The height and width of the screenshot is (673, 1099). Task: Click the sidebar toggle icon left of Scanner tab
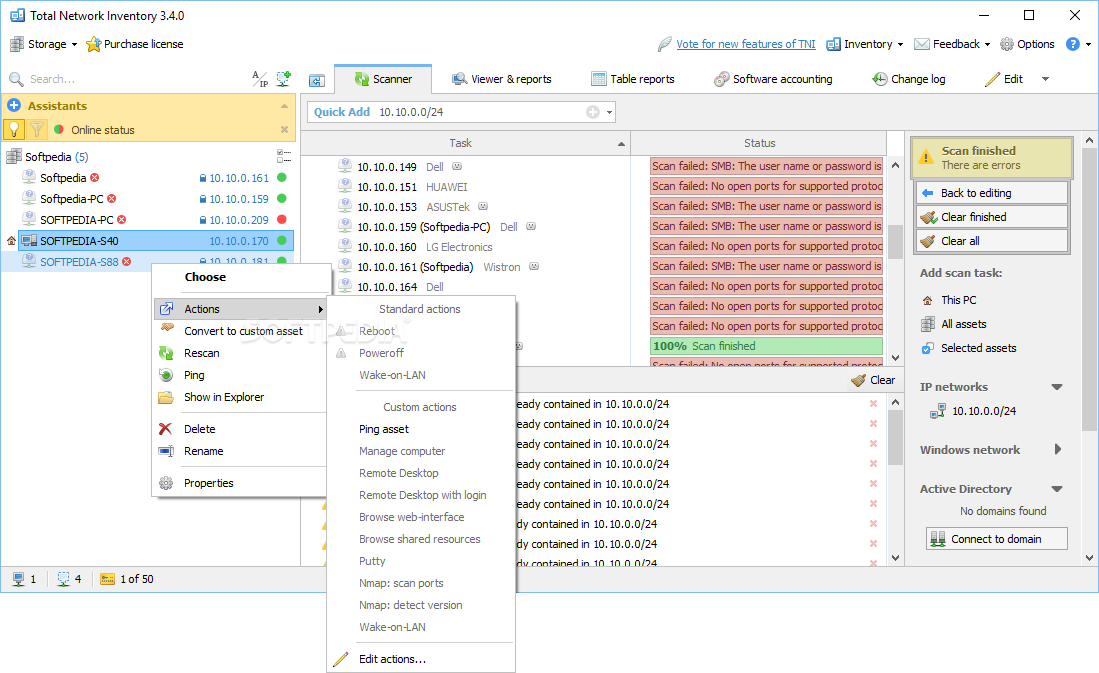click(317, 81)
